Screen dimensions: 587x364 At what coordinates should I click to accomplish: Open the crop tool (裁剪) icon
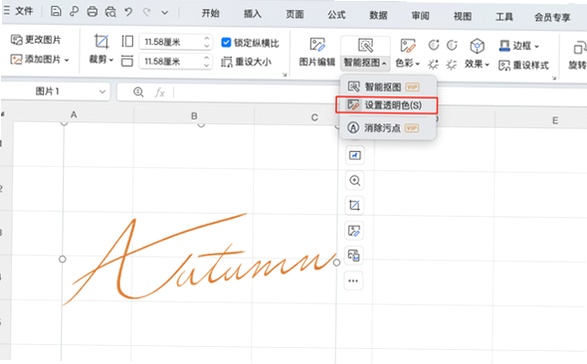pyautogui.click(x=101, y=41)
